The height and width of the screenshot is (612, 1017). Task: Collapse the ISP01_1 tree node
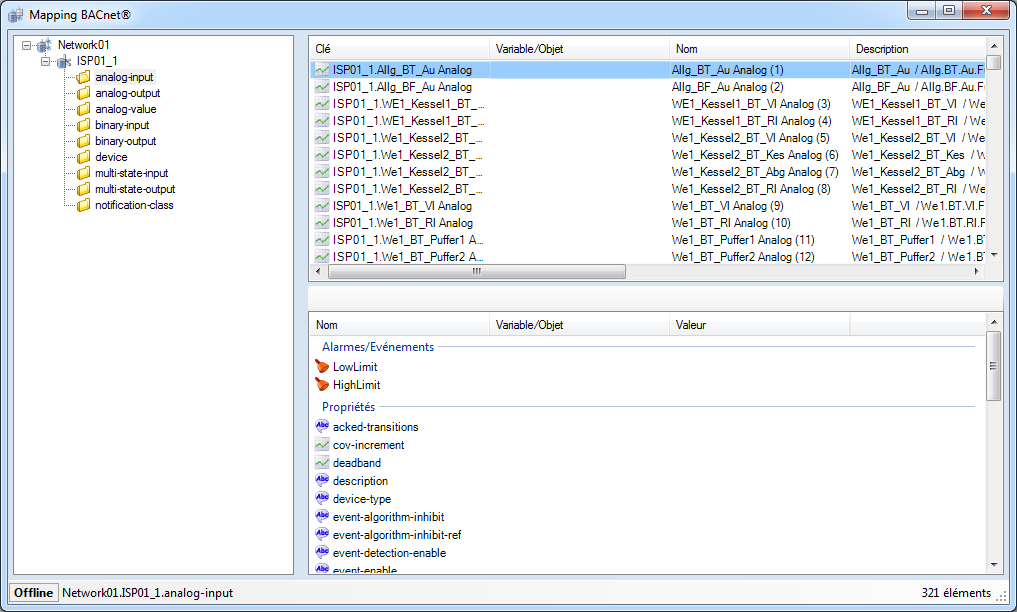[45, 62]
